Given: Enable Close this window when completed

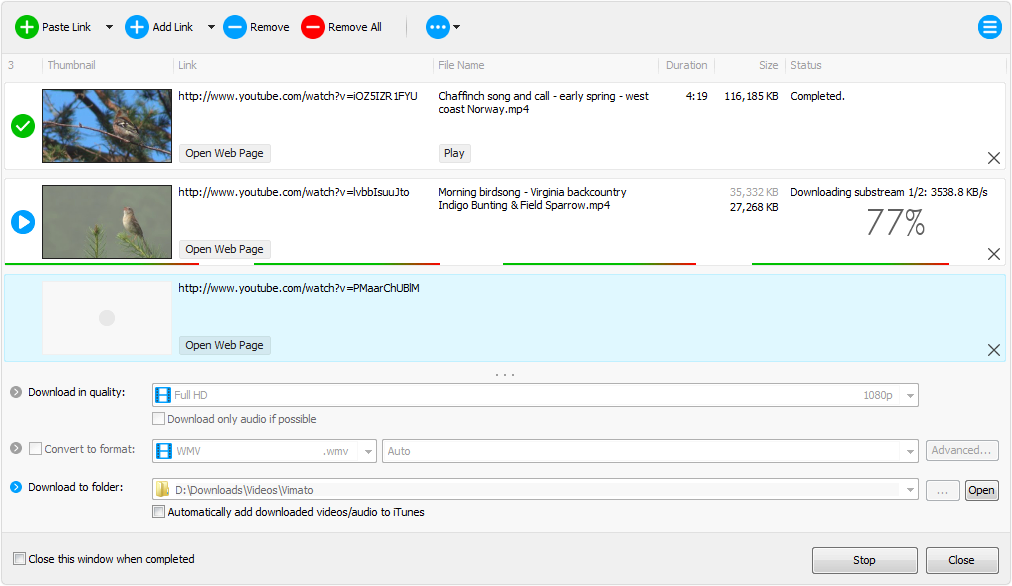Looking at the screenshot, I should click(18, 559).
